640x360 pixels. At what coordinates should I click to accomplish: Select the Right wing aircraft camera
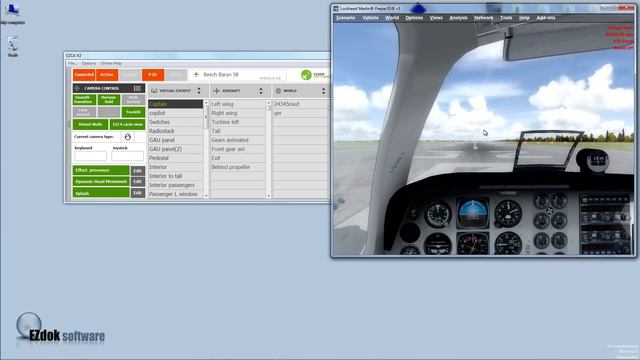click(238, 113)
